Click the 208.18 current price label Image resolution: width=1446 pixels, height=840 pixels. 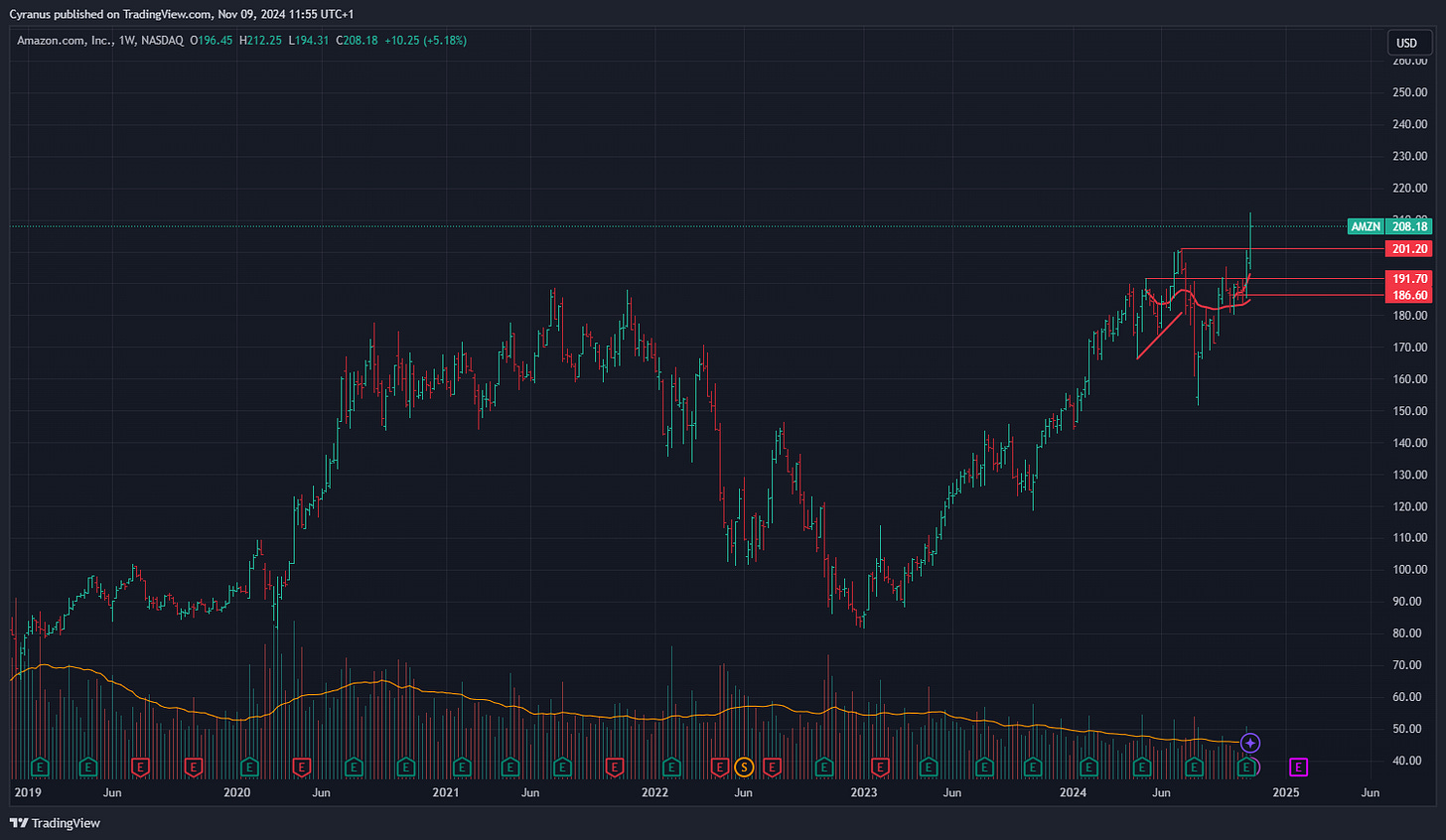tap(1409, 226)
